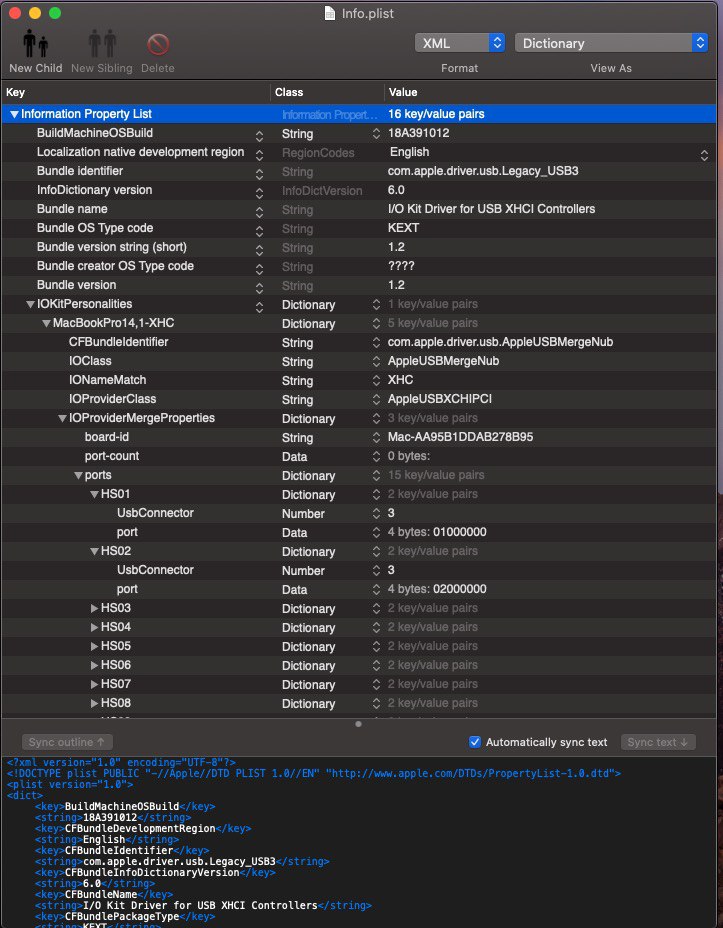Image resolution: width=723 pixels, height=928 pixels.
Task: Select the IONameMatch row
Action: tap(359, 380)
